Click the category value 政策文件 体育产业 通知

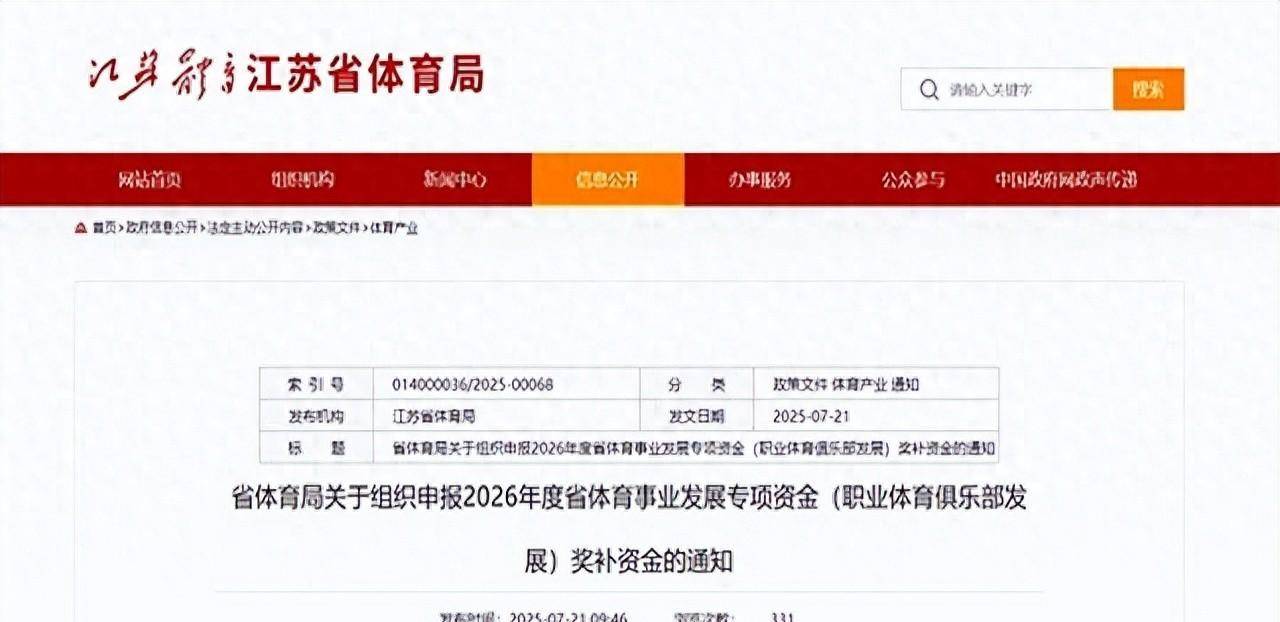(x=845, y=384)
